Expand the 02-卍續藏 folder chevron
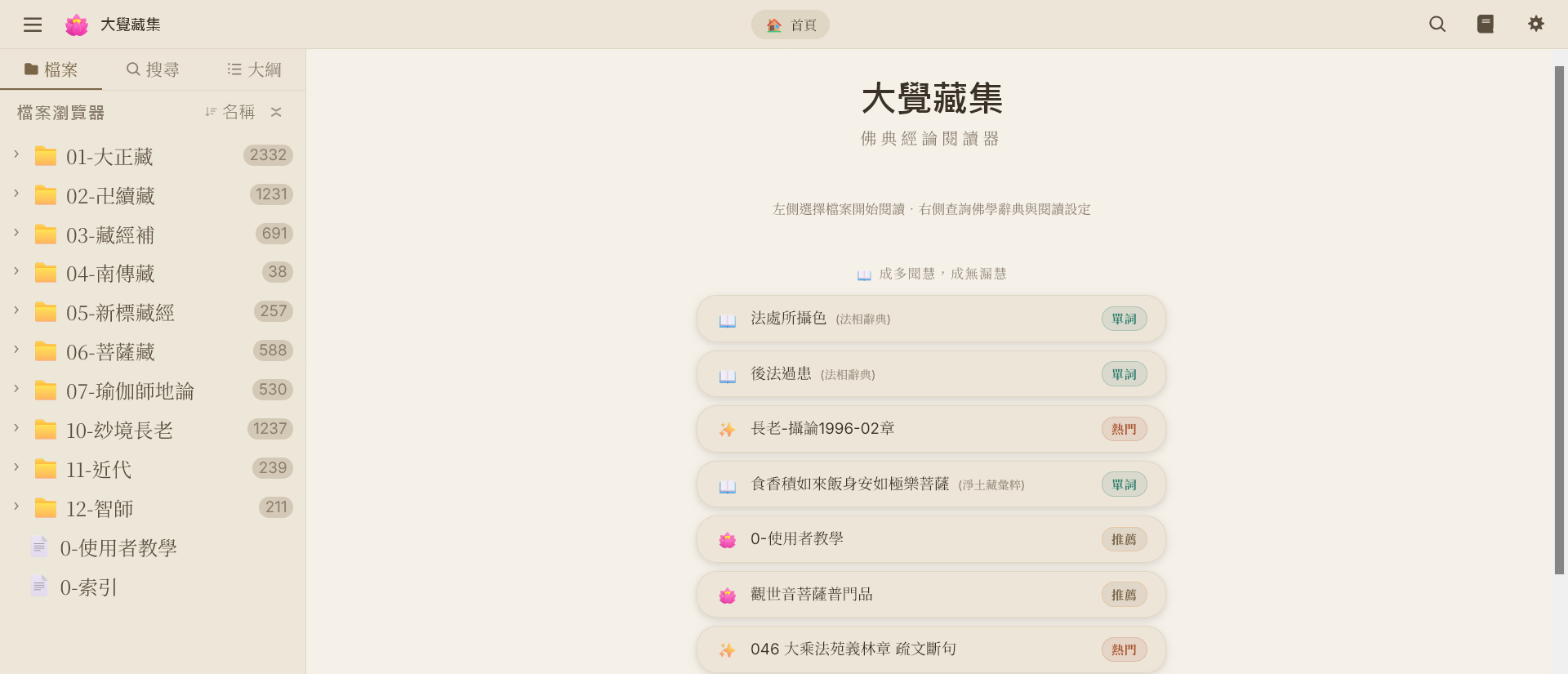 (x=16, y=194)
